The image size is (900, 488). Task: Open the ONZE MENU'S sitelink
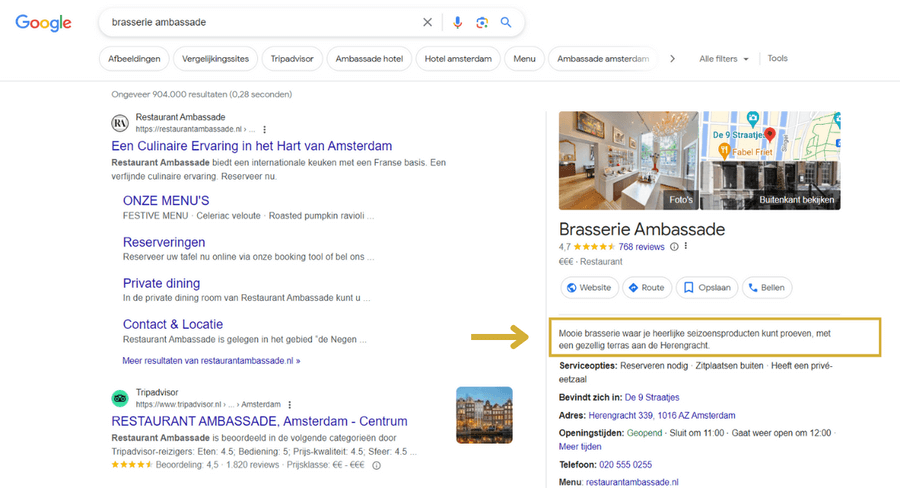point(166,201)
